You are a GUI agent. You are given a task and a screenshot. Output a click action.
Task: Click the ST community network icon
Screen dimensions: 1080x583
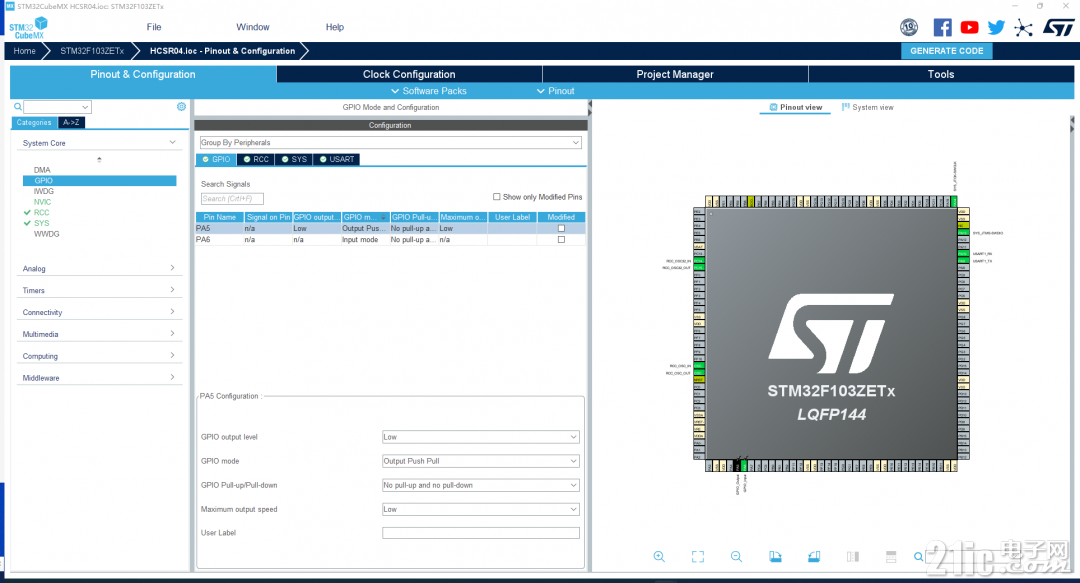click(1024, 28)
